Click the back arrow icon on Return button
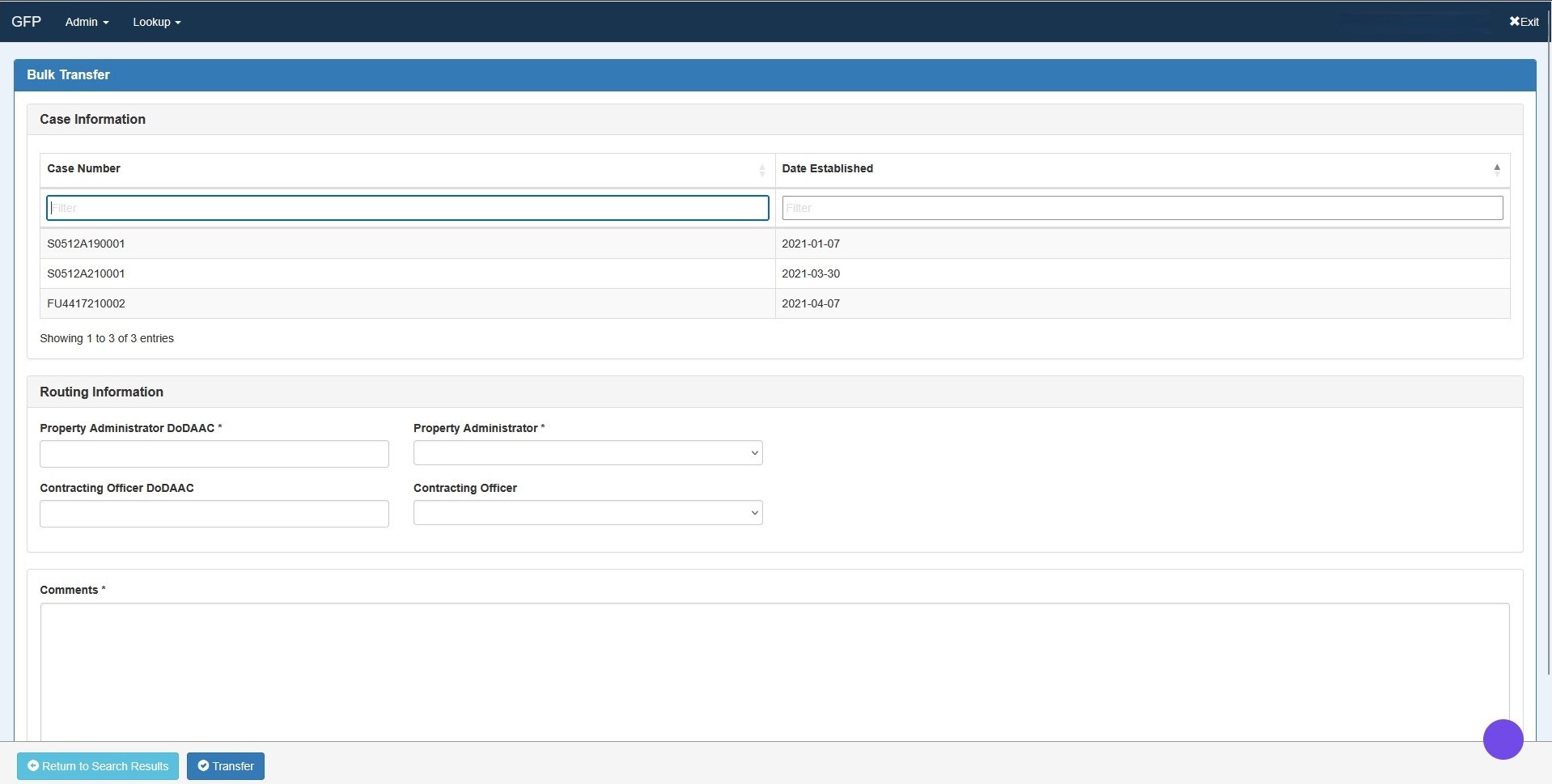 (34, 765)
